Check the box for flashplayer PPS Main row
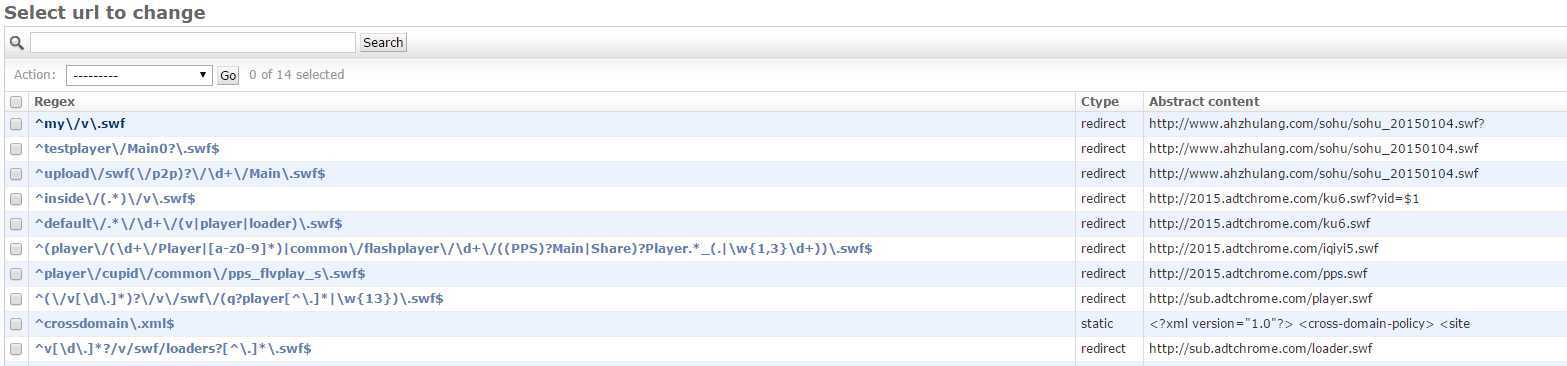This screenshot has width=1567, height=366. pos(16,249)
